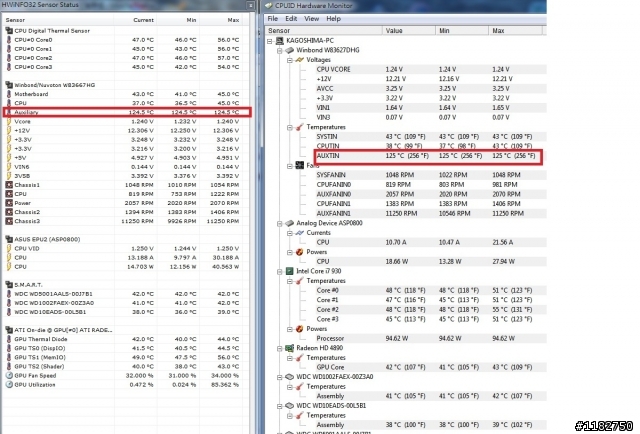
Task: Select the Processor power row
Action: [431, 338]
